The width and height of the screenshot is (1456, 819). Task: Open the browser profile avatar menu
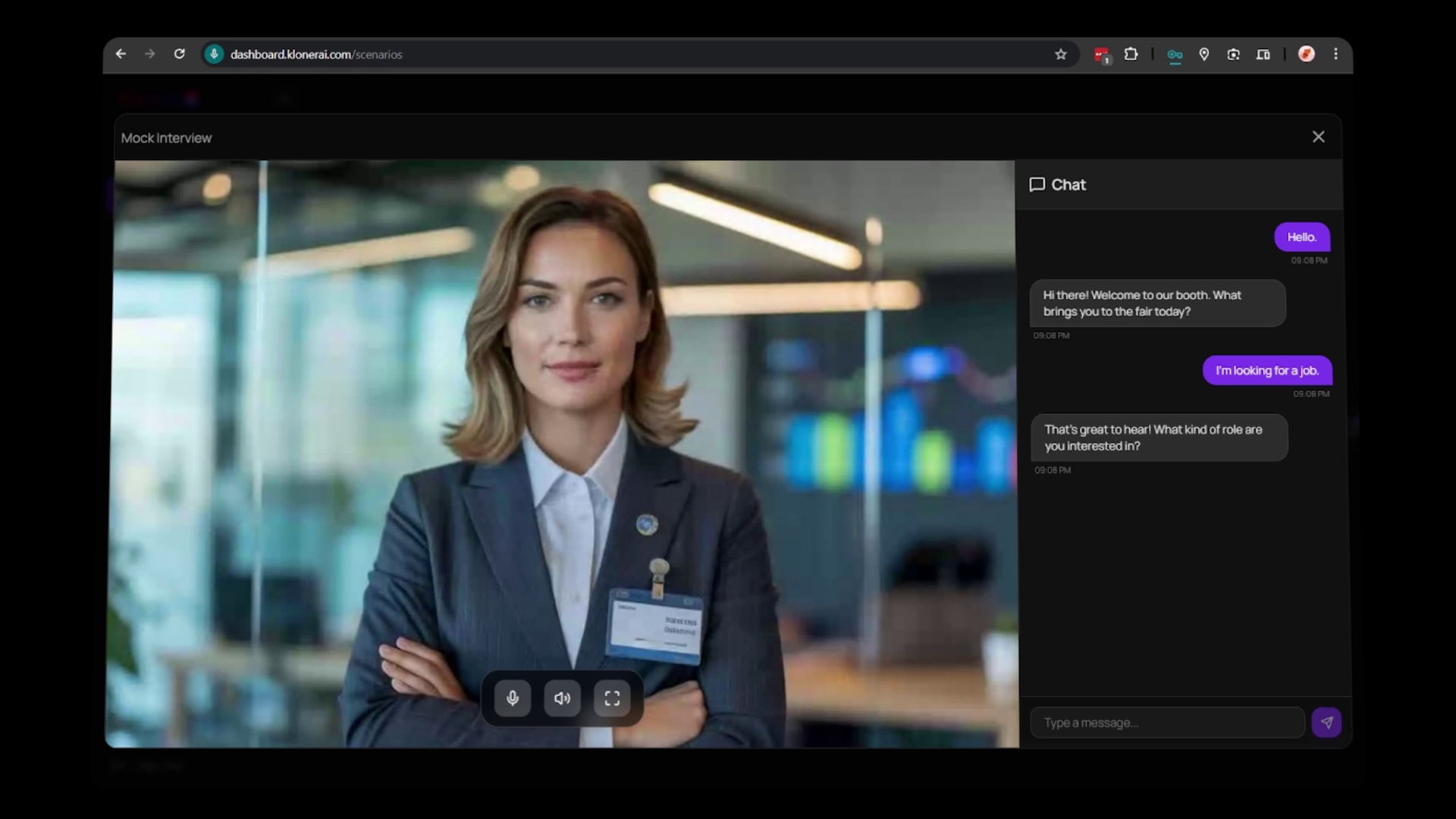[1306, 55]
